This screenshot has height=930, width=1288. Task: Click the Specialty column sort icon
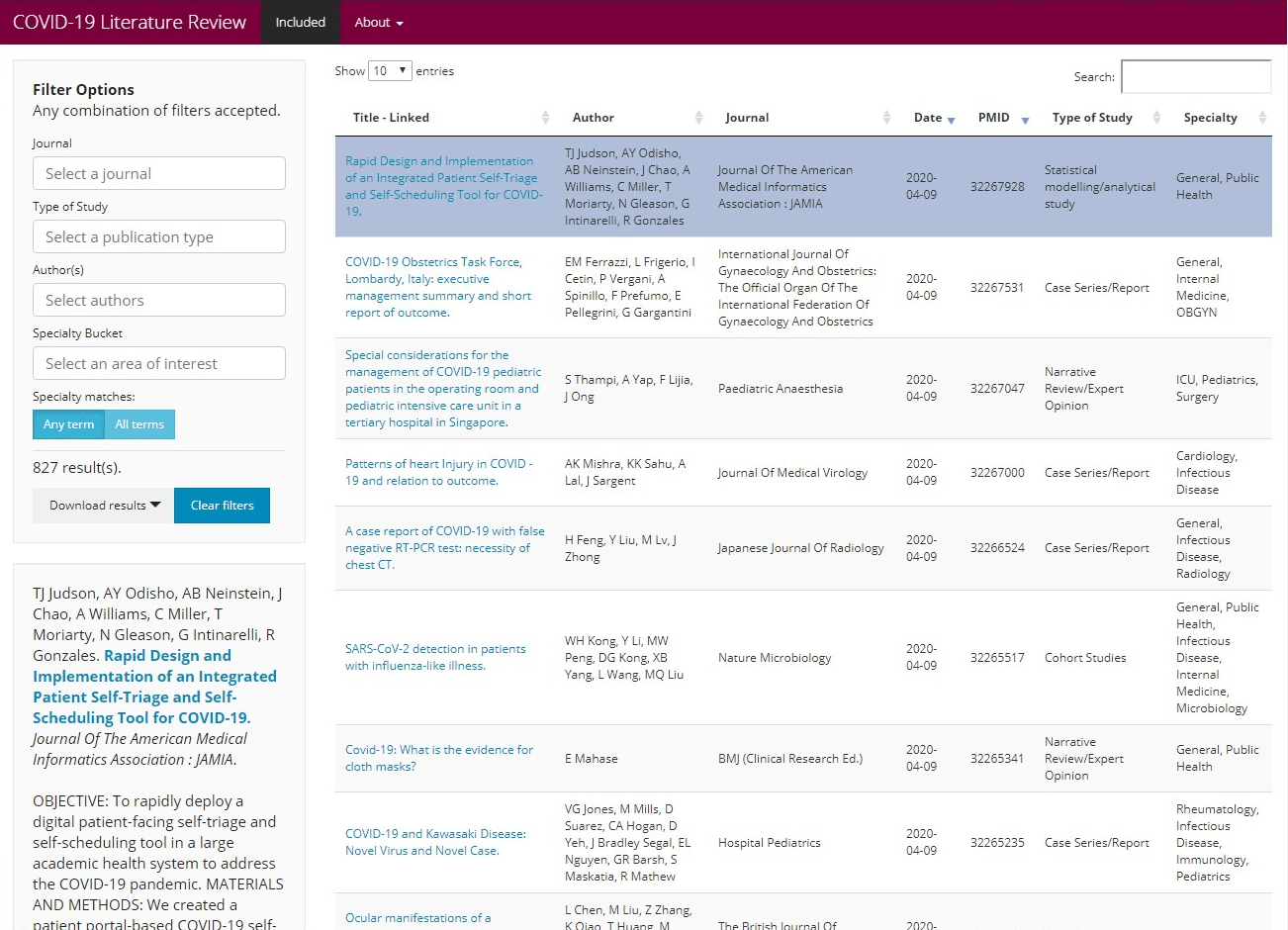pyautogui.click(x=1264, y=117)
